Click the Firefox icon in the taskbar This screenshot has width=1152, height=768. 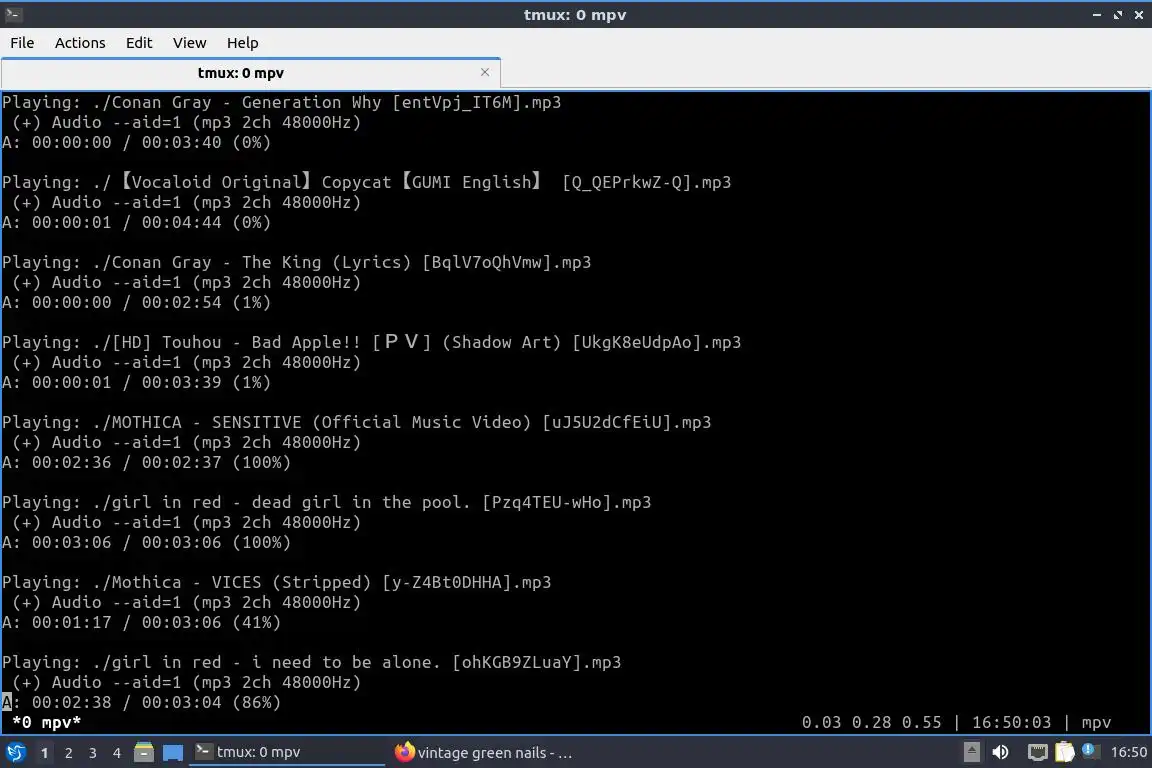(404, 752)
